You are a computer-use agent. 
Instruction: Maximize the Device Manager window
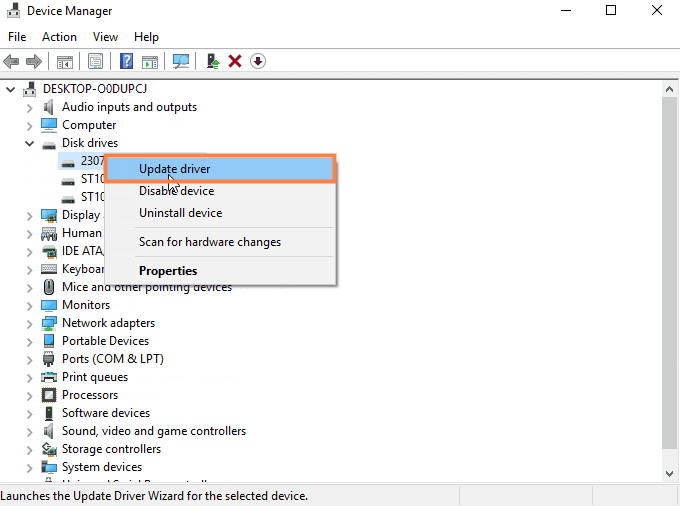coord(611,10)
